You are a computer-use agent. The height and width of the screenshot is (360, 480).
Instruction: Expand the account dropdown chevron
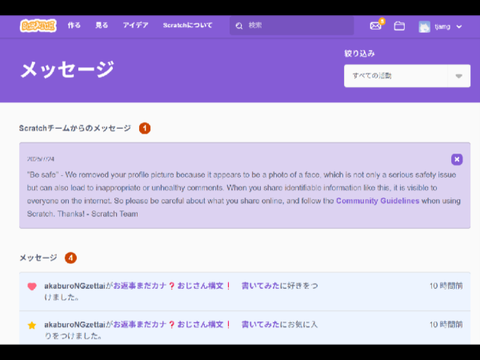coord(459,27)
